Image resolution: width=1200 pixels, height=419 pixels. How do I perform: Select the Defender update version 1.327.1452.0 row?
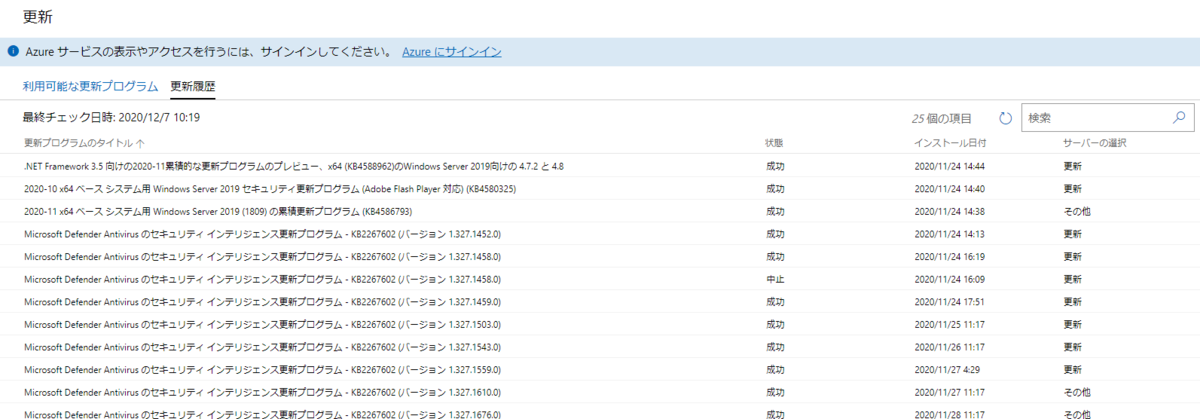(600, 234)
